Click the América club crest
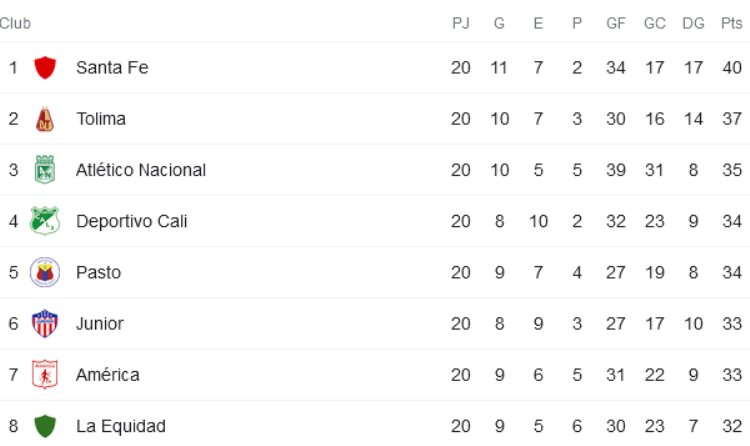Viewport: 750px width, 446px height. [x=44, y=375]
